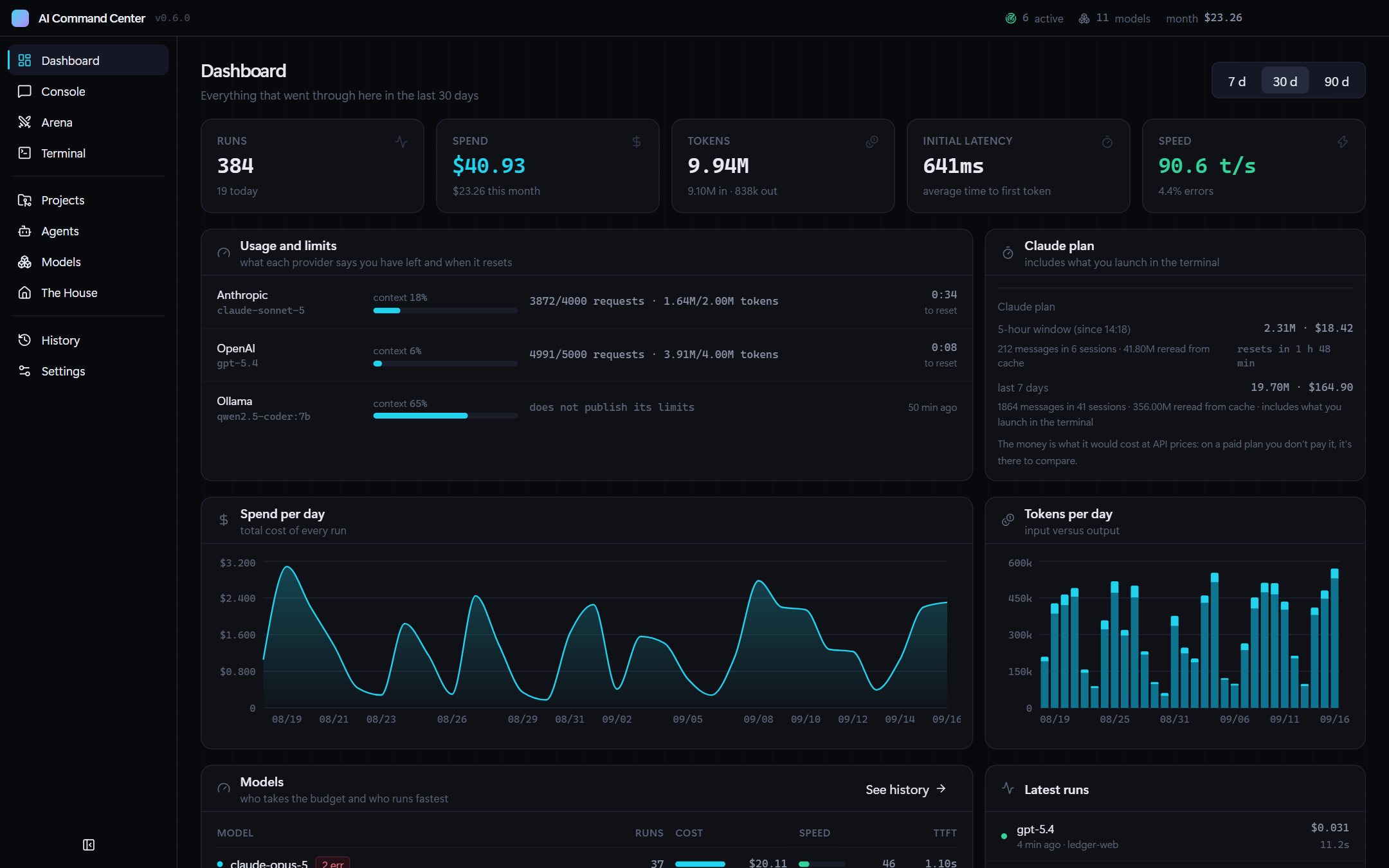The width and height of the screenshot is (1389, 868).
Task: Click the 11 models header icon
Action: (x=1084, y=18)
